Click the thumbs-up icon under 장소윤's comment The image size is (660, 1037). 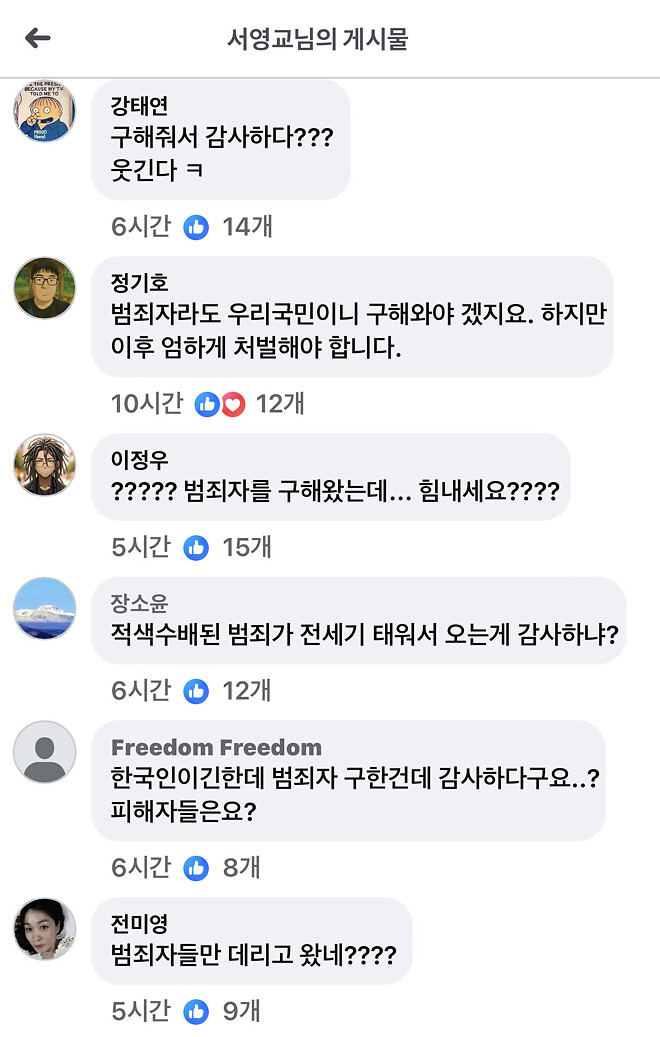(196, 690)
